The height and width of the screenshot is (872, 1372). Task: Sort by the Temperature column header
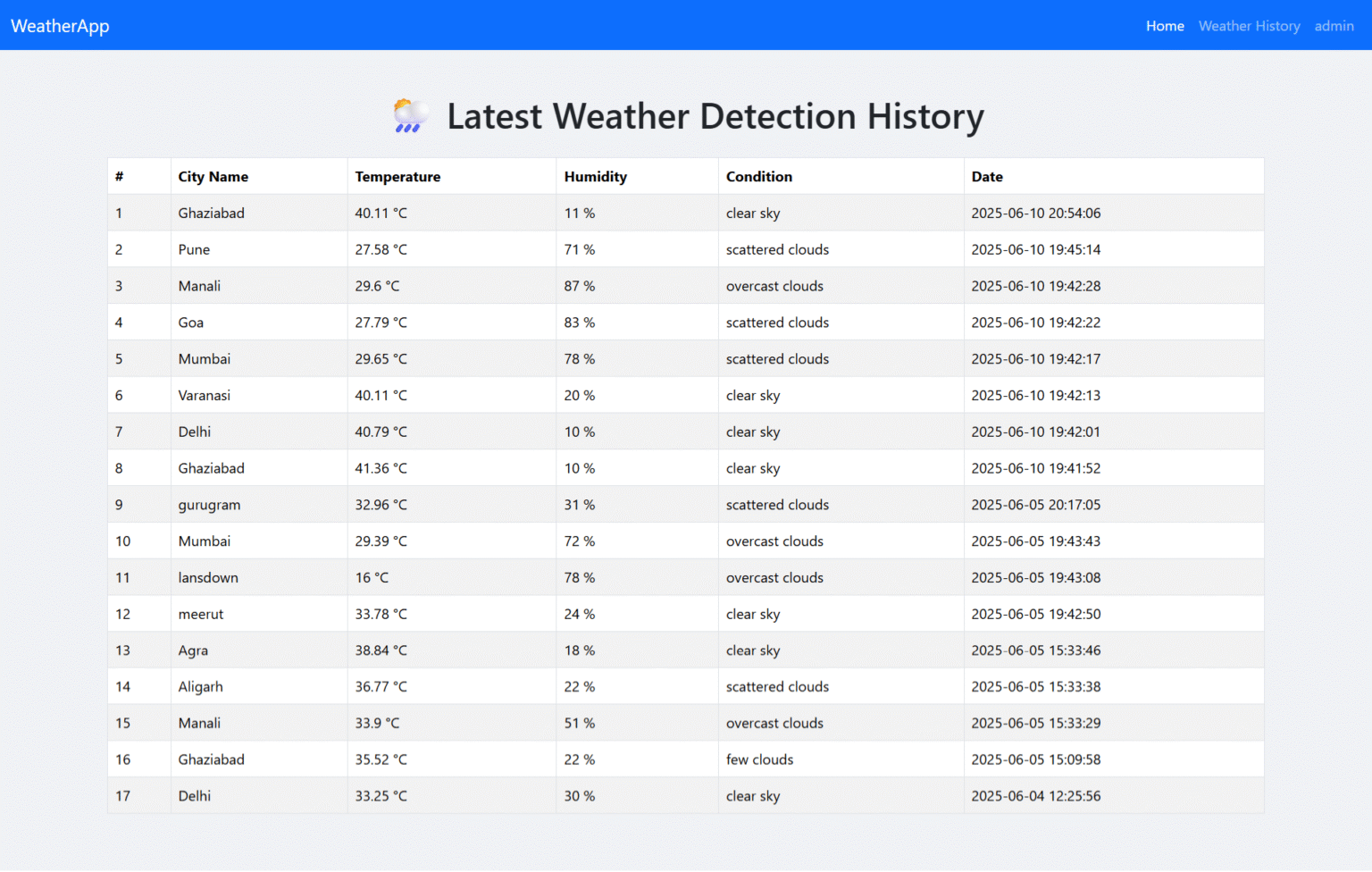(397, 177)
